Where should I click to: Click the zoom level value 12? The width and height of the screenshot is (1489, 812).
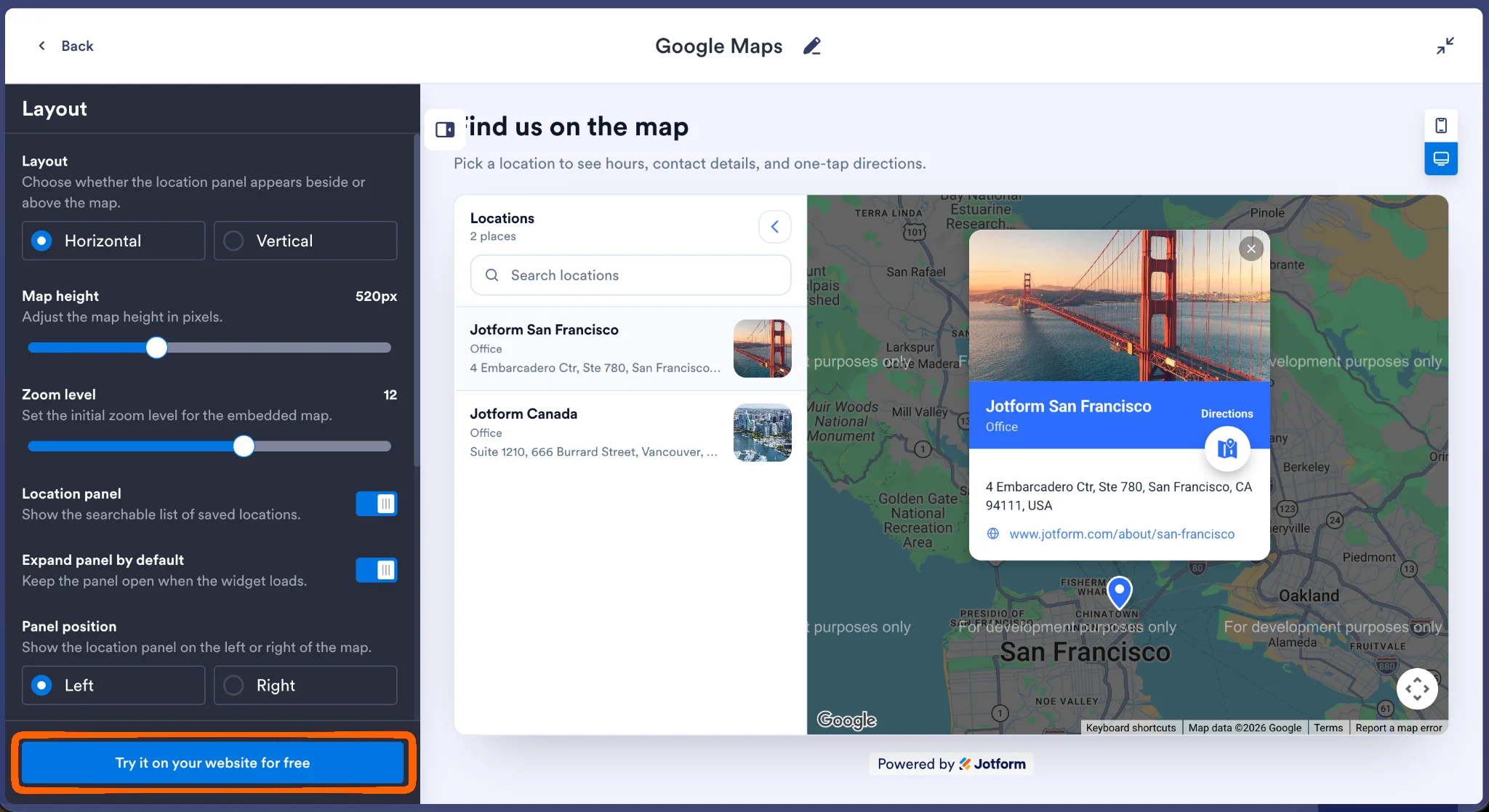click(x=390, y=395)
